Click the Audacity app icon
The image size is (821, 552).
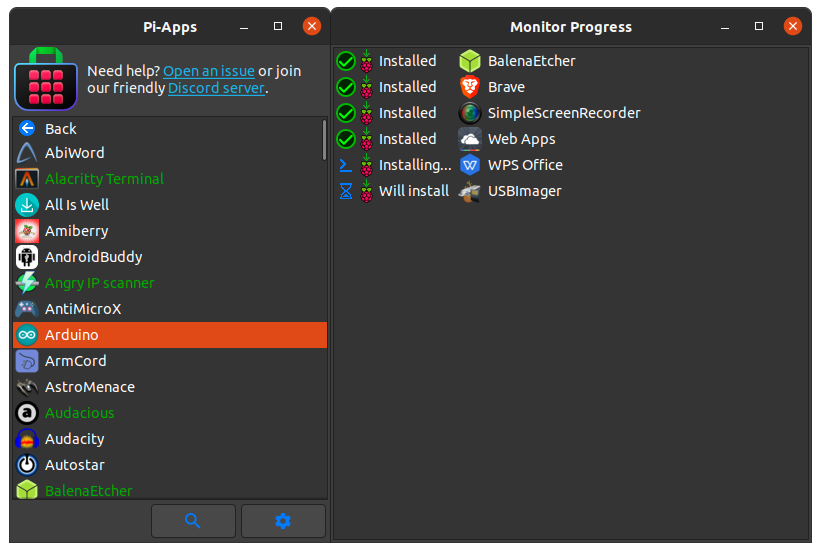[27, 439]
